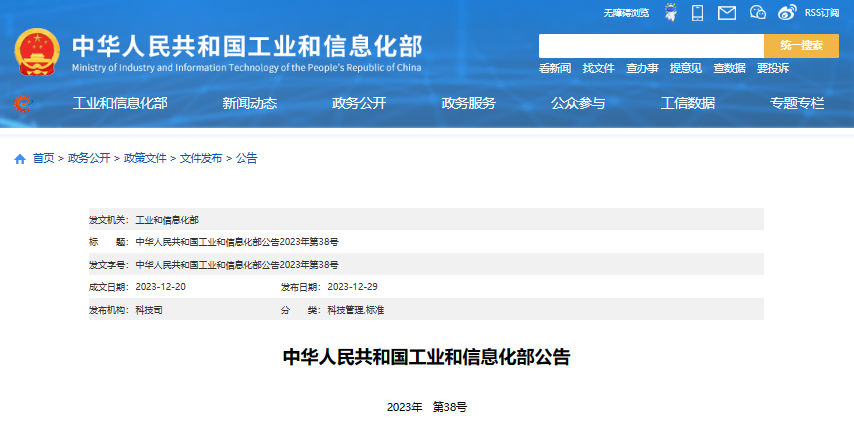Click the national emblem logo
854x448 pixels.
pos(38,53)
